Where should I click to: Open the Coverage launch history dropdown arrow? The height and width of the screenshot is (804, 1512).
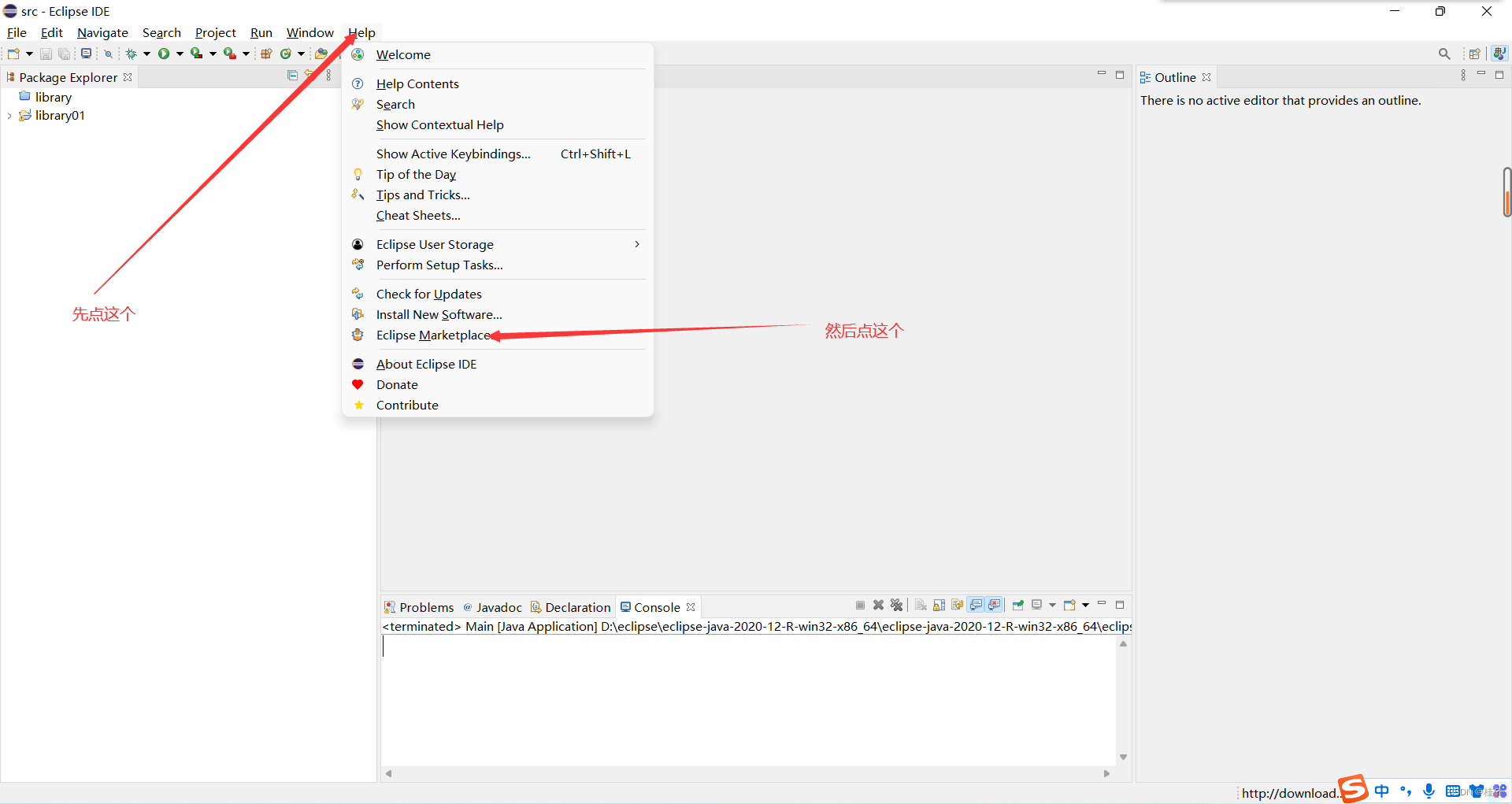(213, 54)
